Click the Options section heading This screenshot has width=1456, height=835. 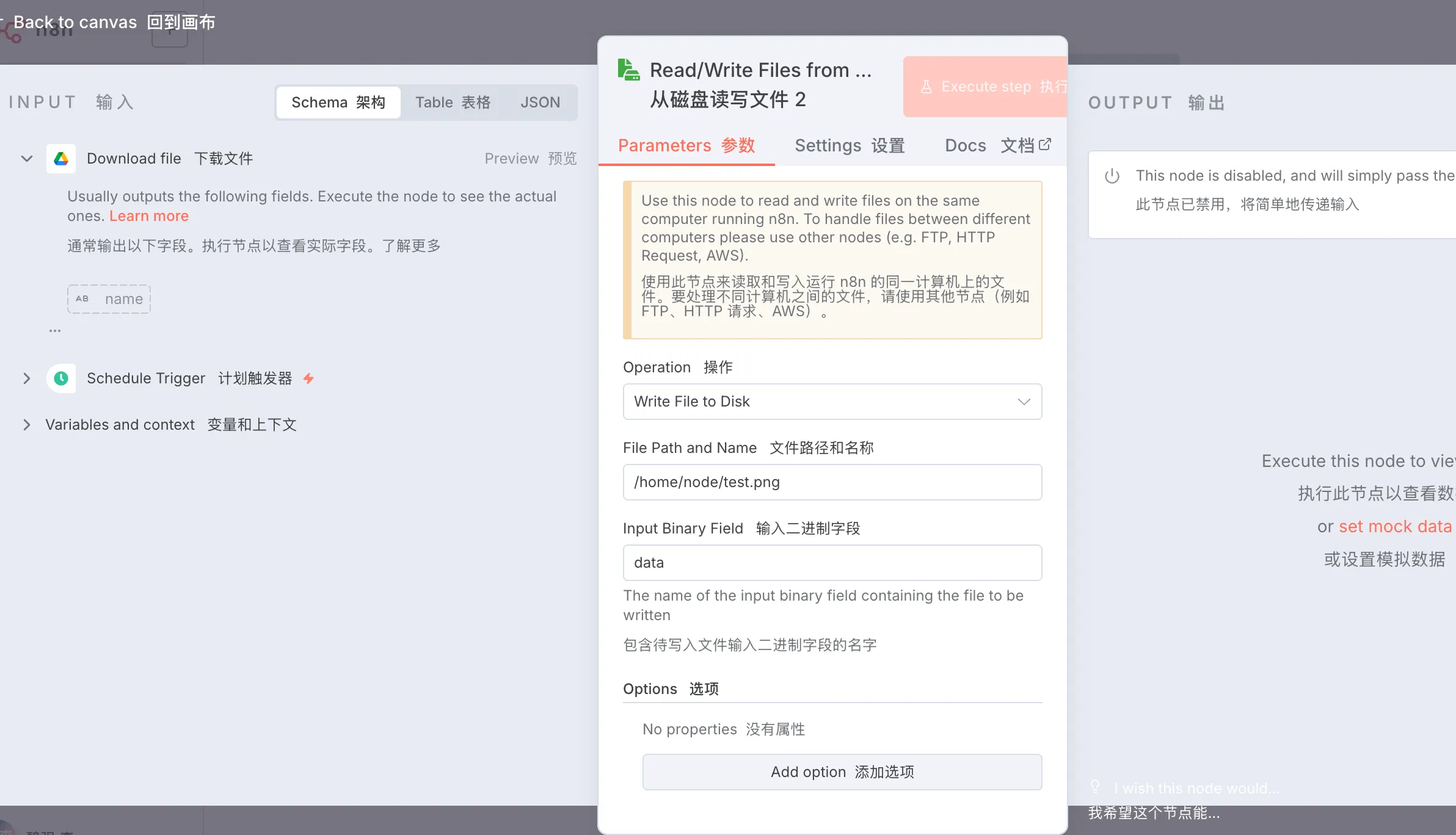pos(671,689)
